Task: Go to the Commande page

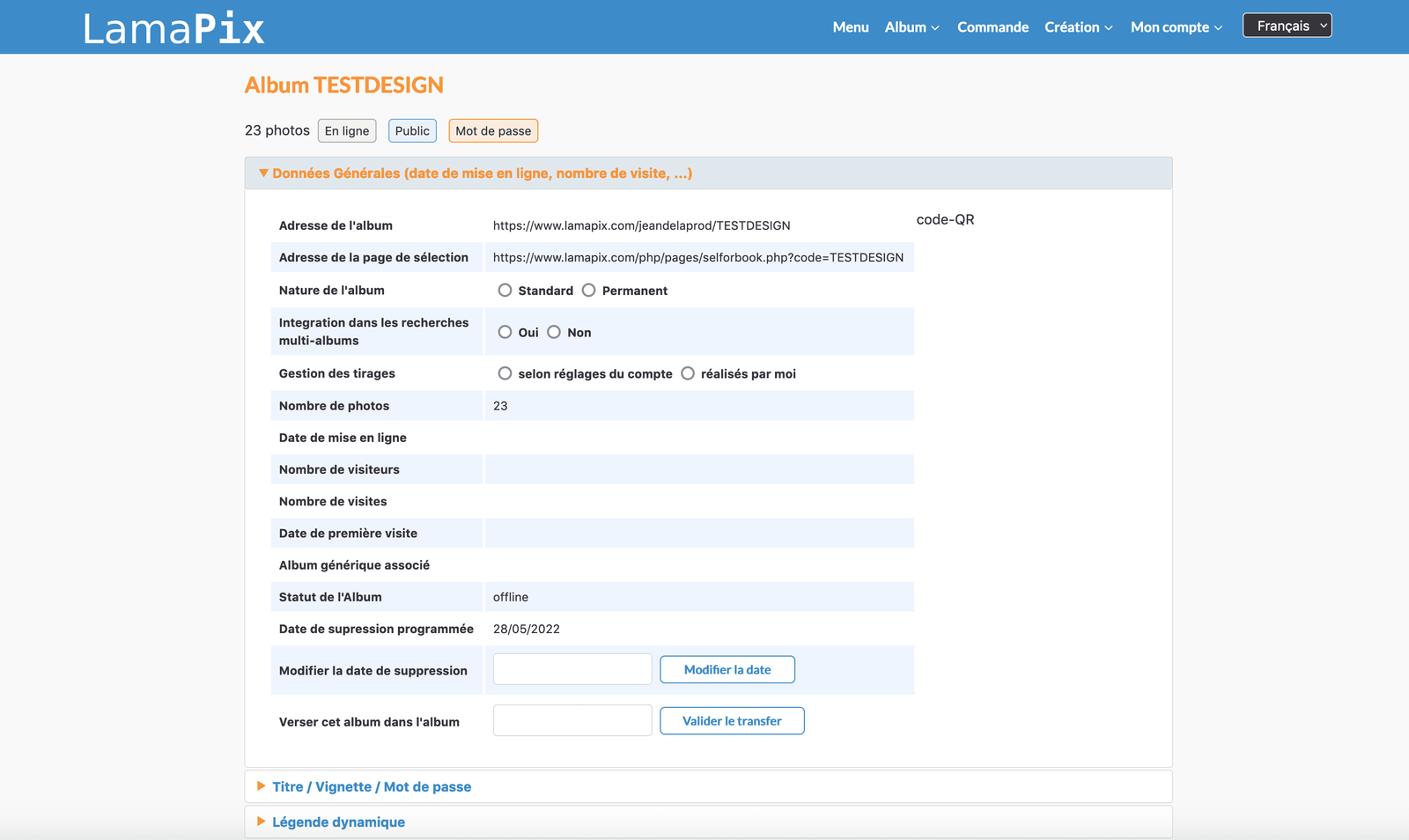Action: click(x=992, y=27)
